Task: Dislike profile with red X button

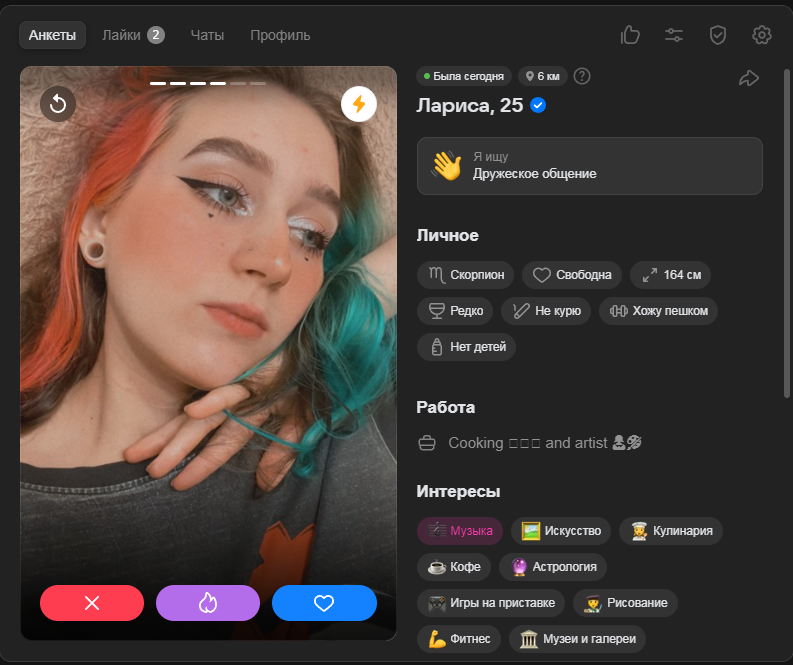Action: tap(92, 603)
